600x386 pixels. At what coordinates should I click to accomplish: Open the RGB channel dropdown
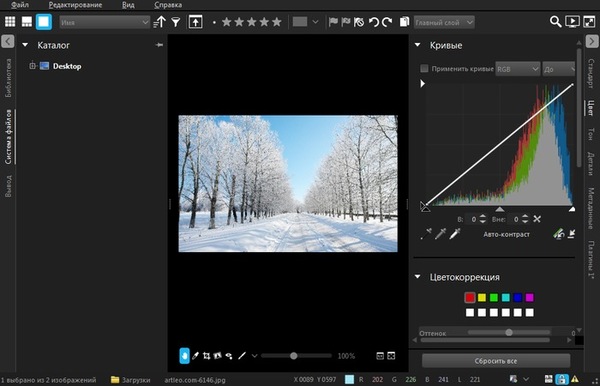tap(518, 69)
